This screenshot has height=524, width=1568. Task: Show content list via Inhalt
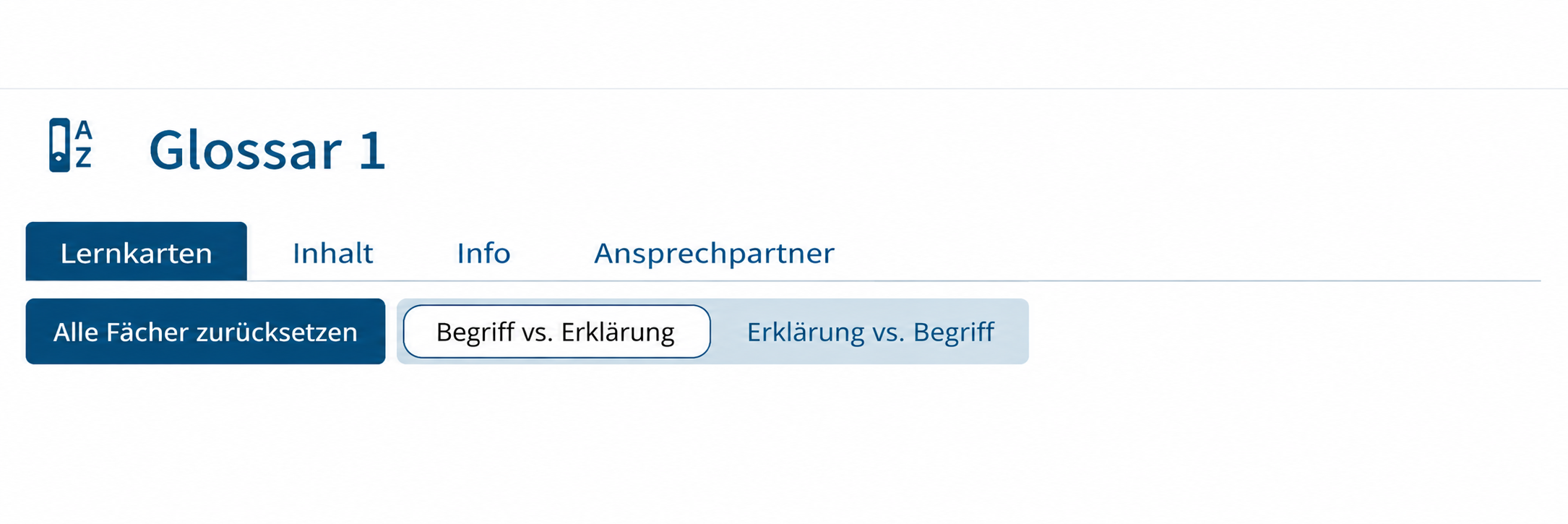pyautogui.click(x=332, y=253)
